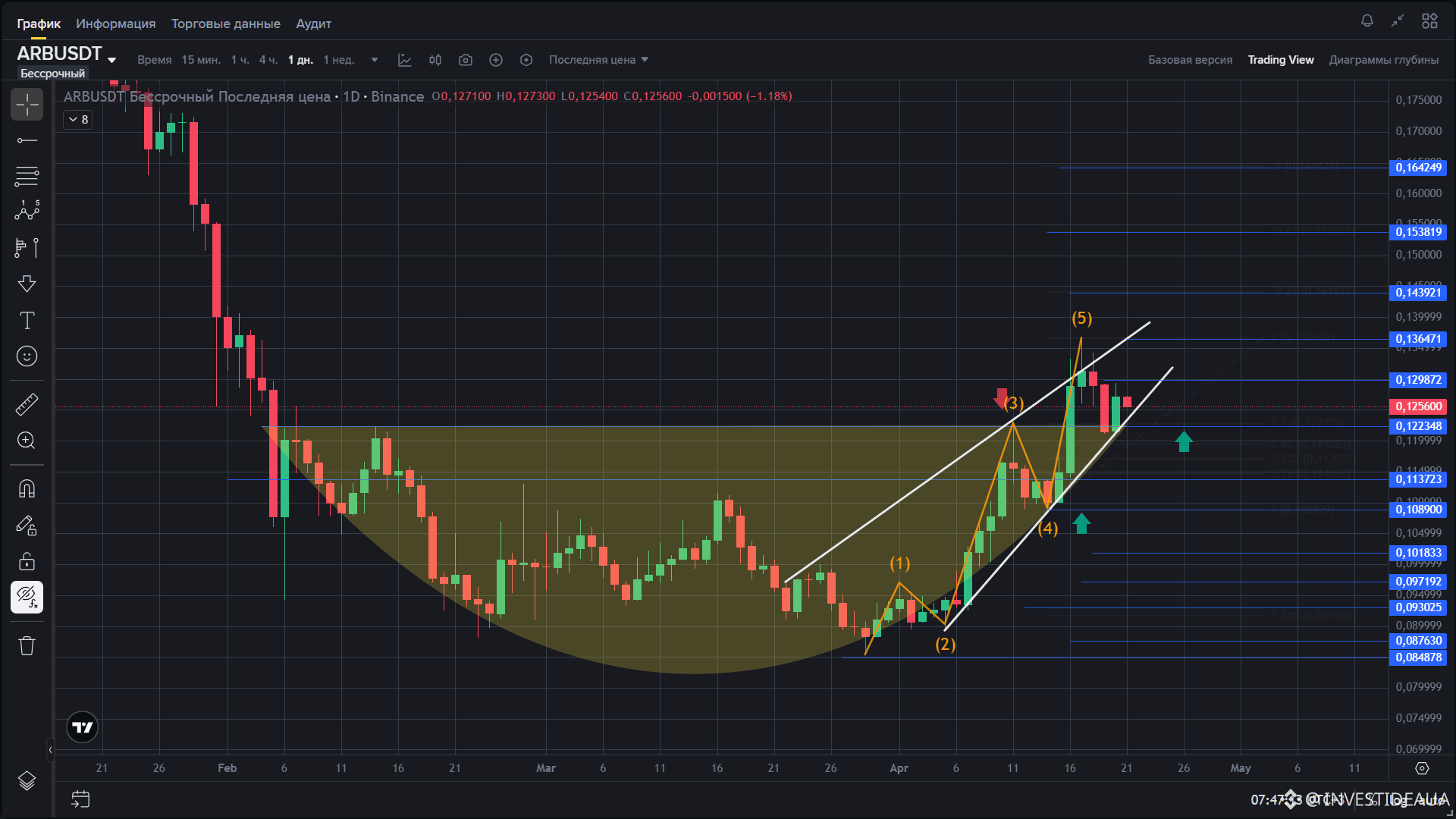Click the 0,125600 current price label
The image size is (1456, 819).
coord(1417,406)
